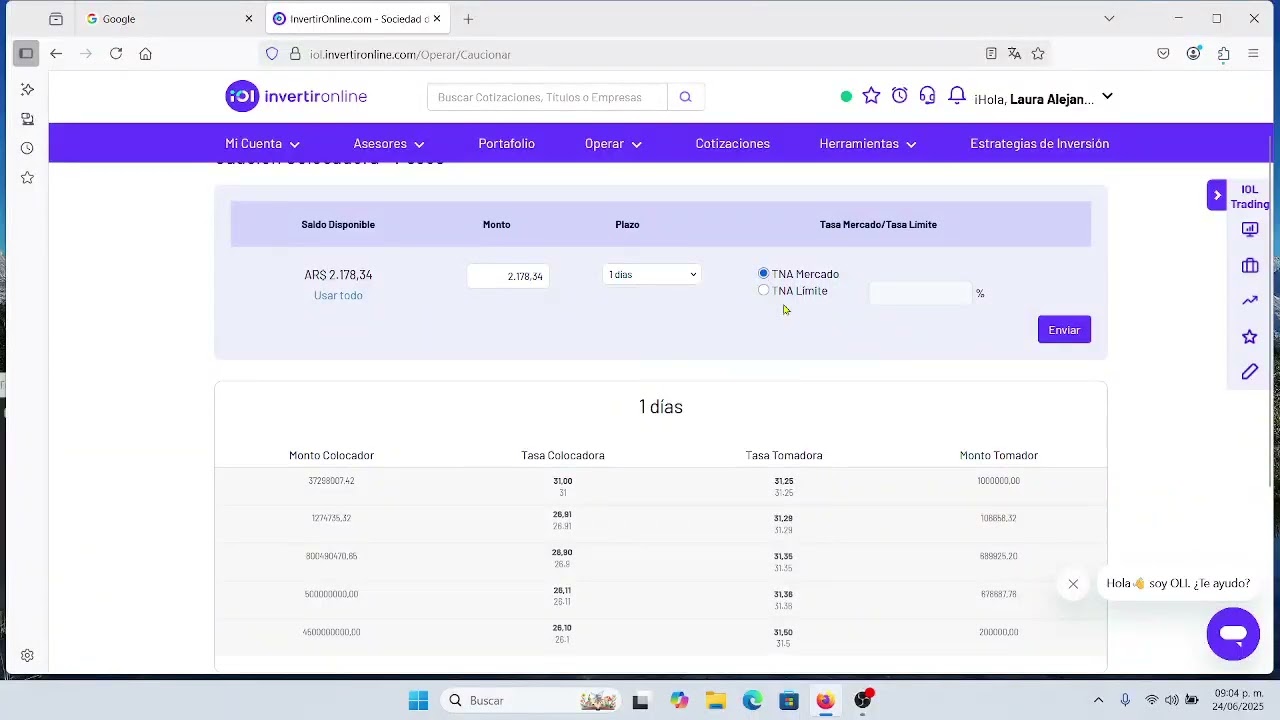Expand Operar menu
This screenshot has width=1280, height=720.
(614, 144)
